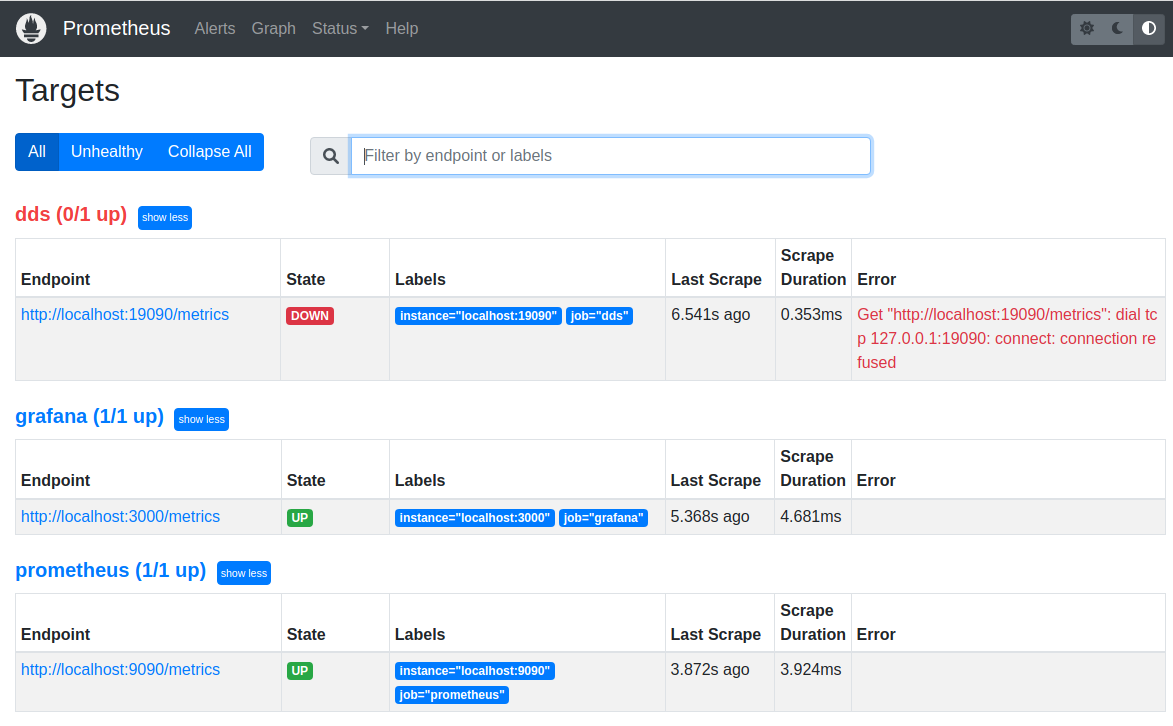The height and width of the screenshot is (726, 1173).
Task: Click the '3.872s ago' last scrape value
Action: tap(710, 670)
